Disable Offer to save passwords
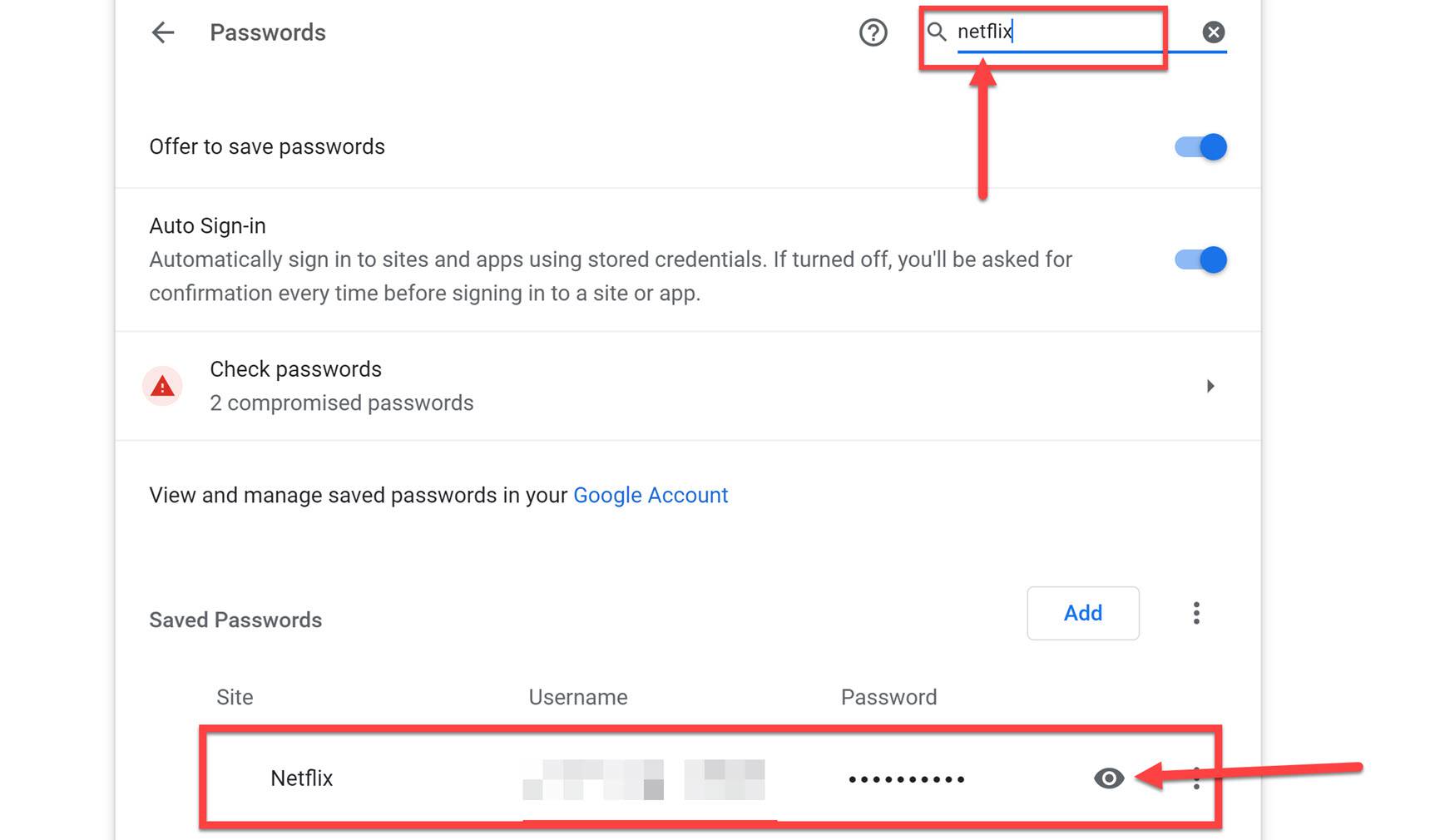This screenshot has width=1430, height=840. (x=1200, y=146)
